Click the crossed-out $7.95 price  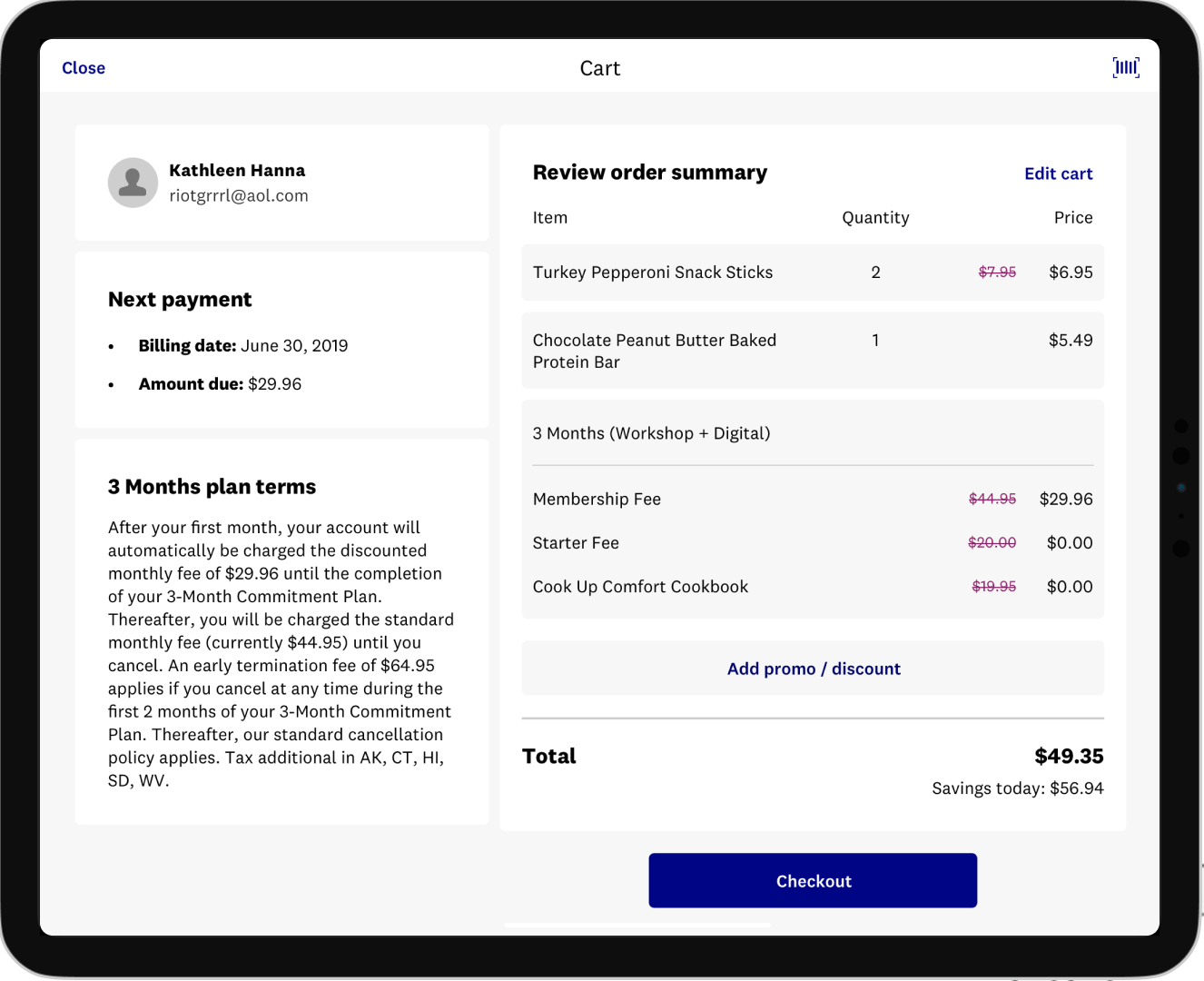pos(996,272)
